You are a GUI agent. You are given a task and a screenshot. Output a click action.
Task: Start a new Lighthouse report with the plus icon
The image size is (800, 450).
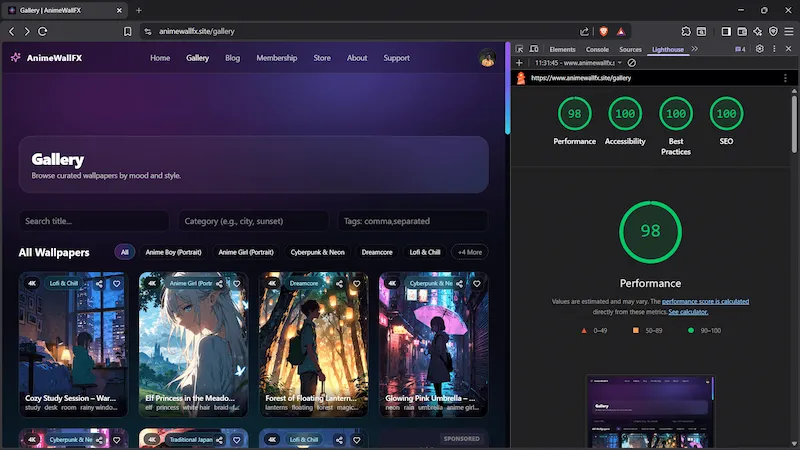pos(519,63)
